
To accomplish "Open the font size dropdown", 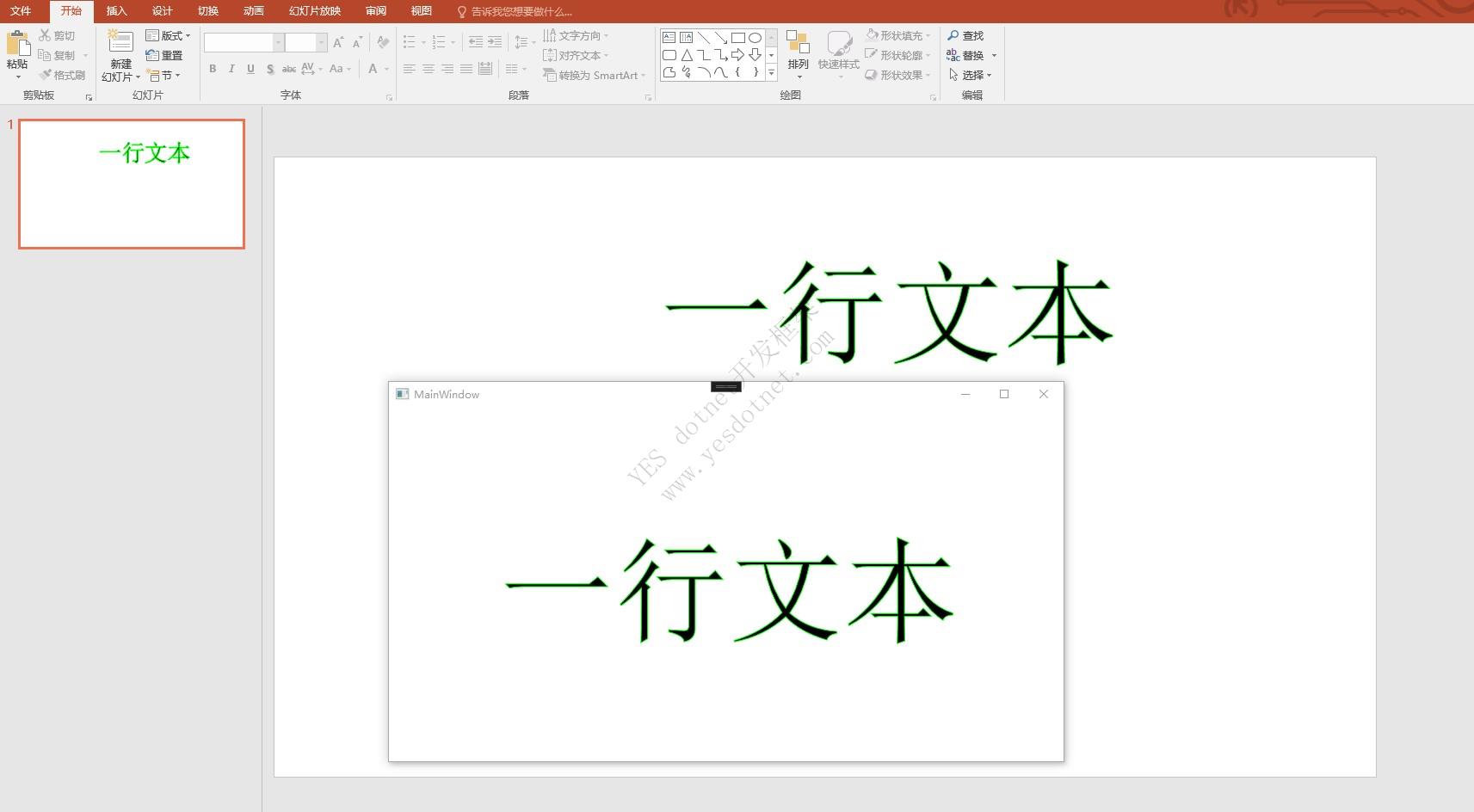I will (322, 42).
